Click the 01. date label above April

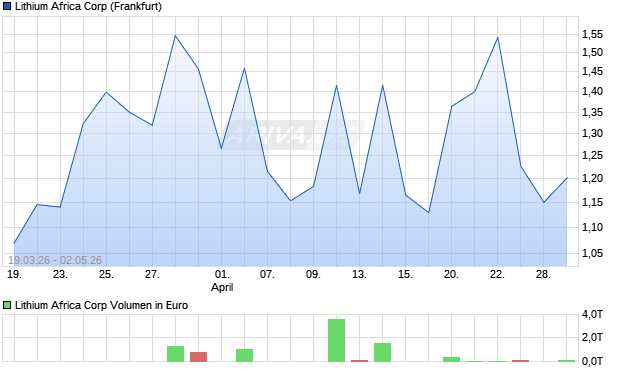(222, 274)
